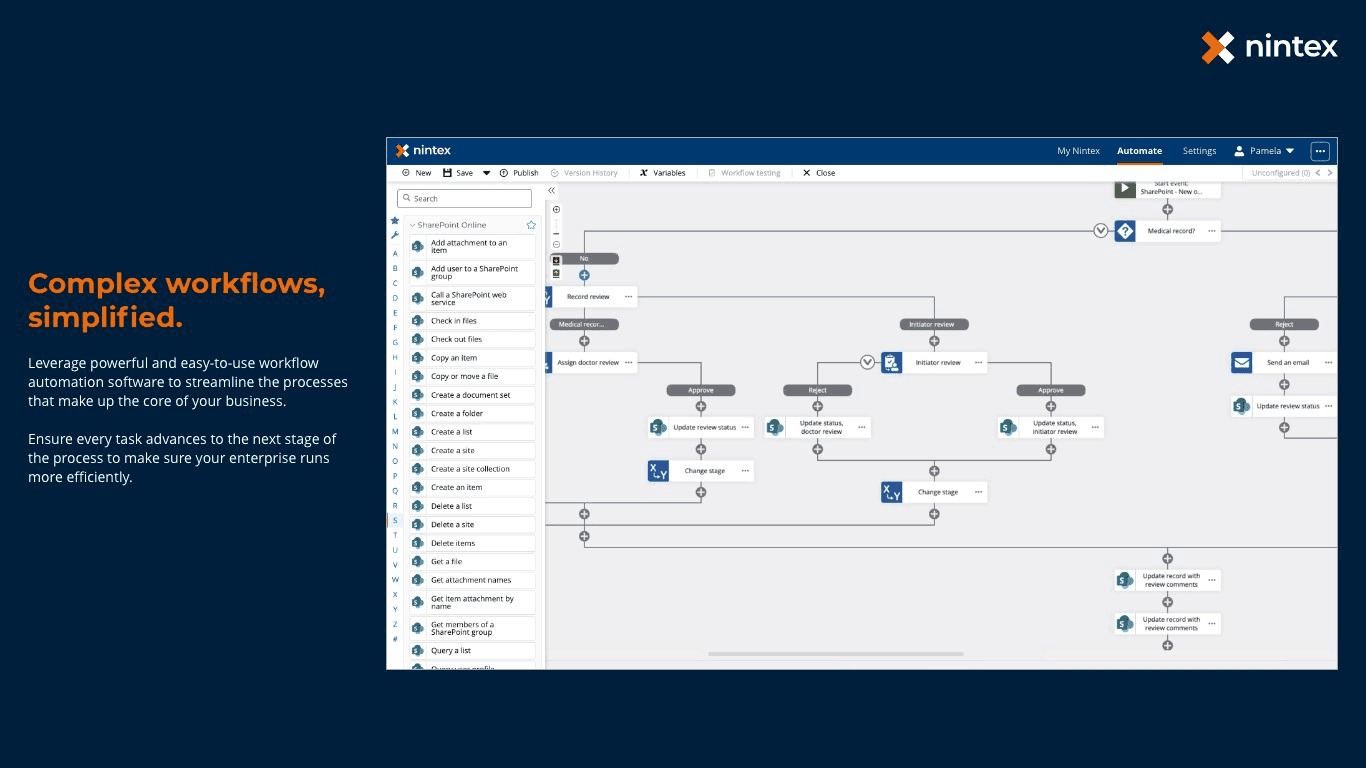Click the zoom in icon on canvas
The width and height of the screenshot is (1366, 768).
(x=556, y=210)
